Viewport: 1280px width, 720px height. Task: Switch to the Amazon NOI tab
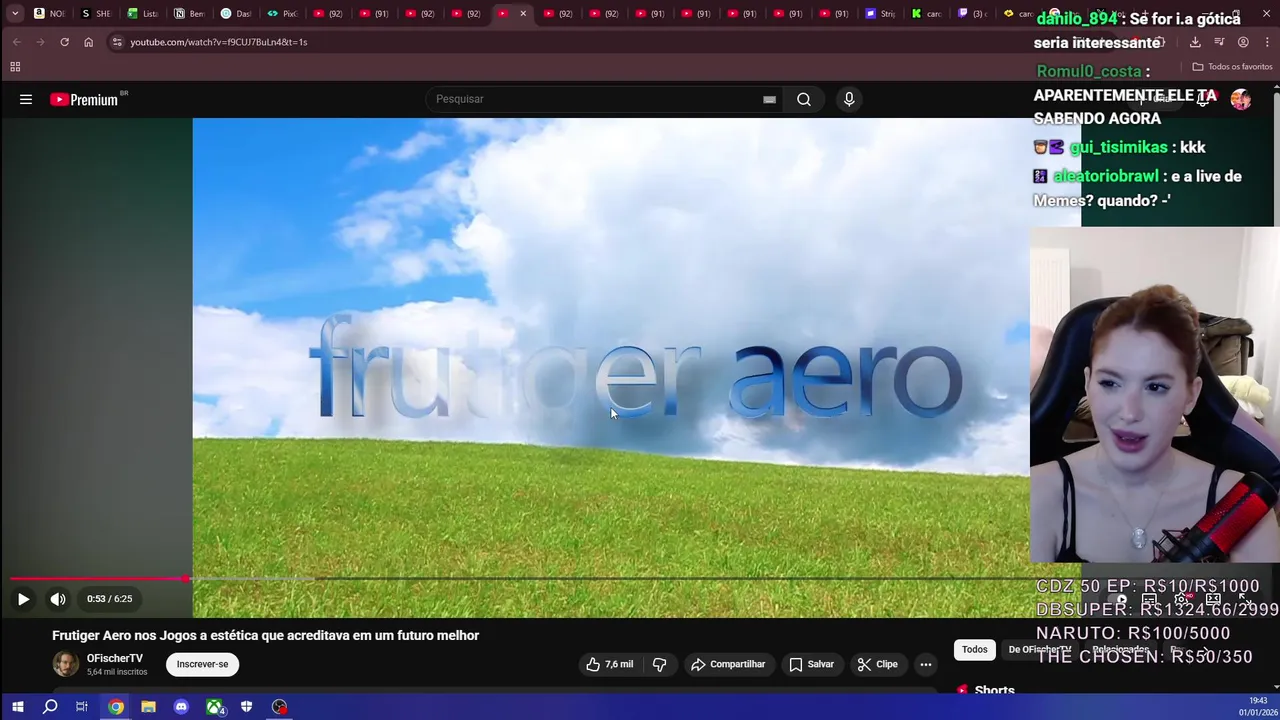point(49,13)
